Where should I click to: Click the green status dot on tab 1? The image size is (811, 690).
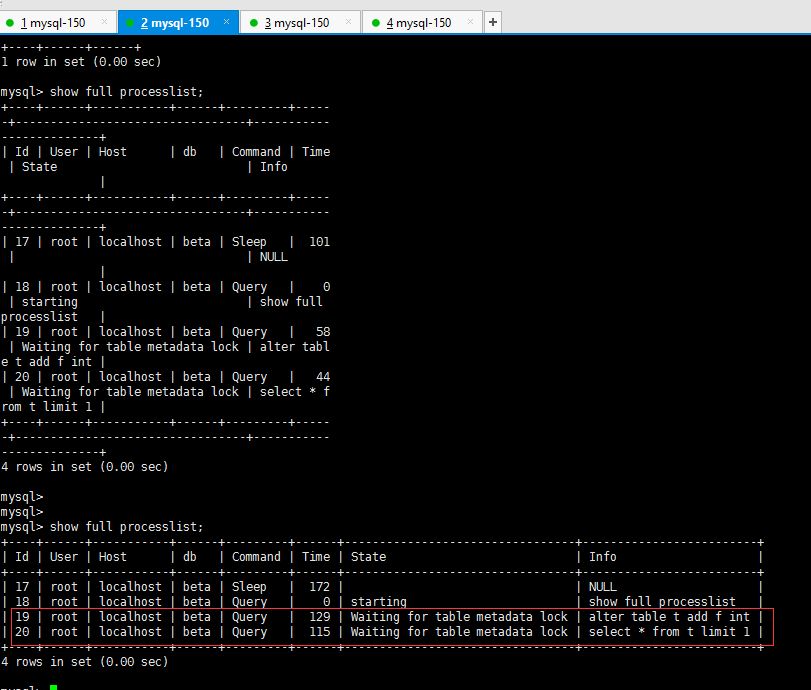coord(10,23)
